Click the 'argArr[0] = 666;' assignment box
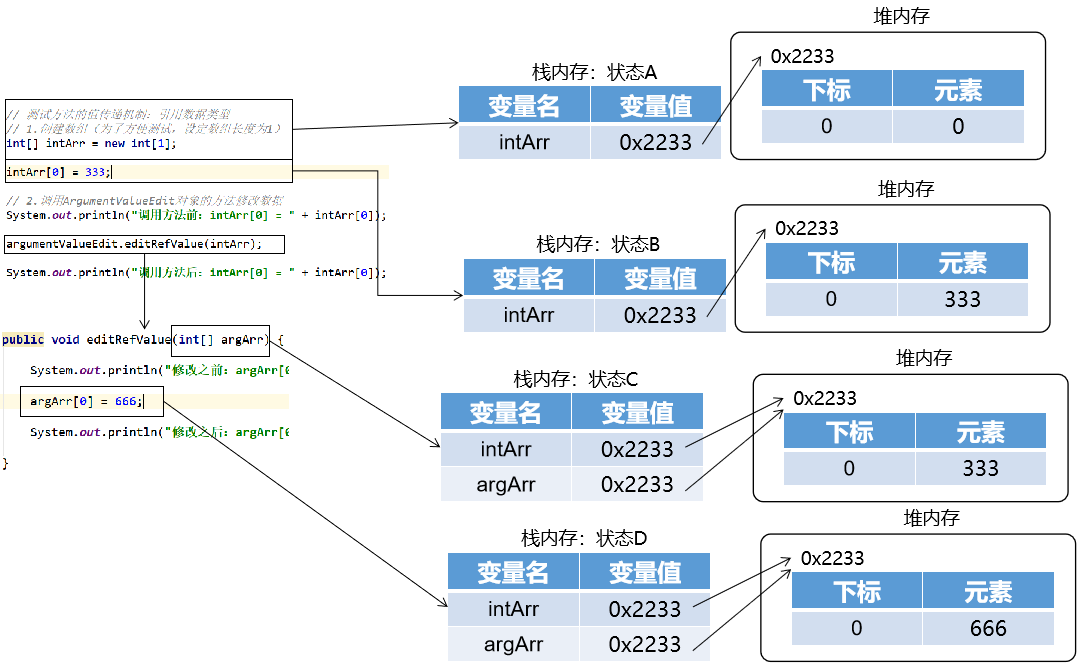The image size is (1077, 663). tap(88, 402)
